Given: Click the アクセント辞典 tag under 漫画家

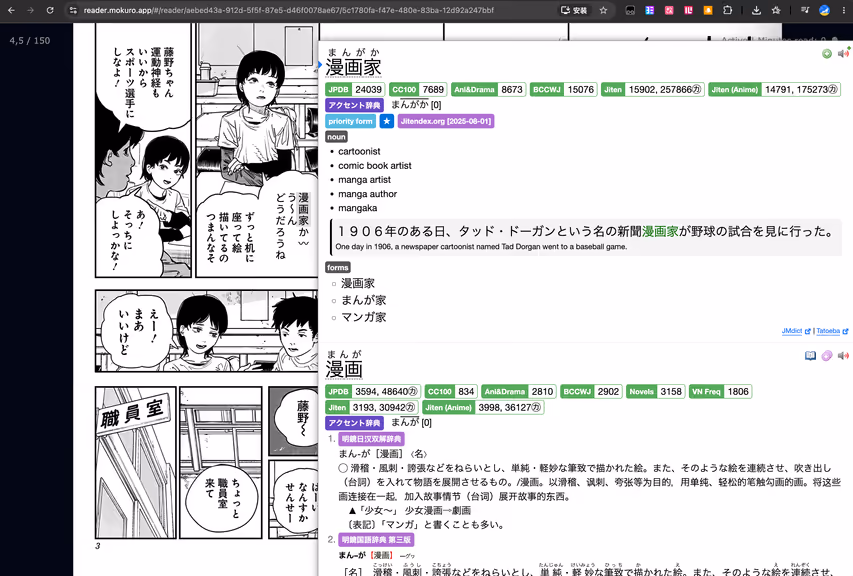Looking at the screenshot, I should [x=354, y=105].
